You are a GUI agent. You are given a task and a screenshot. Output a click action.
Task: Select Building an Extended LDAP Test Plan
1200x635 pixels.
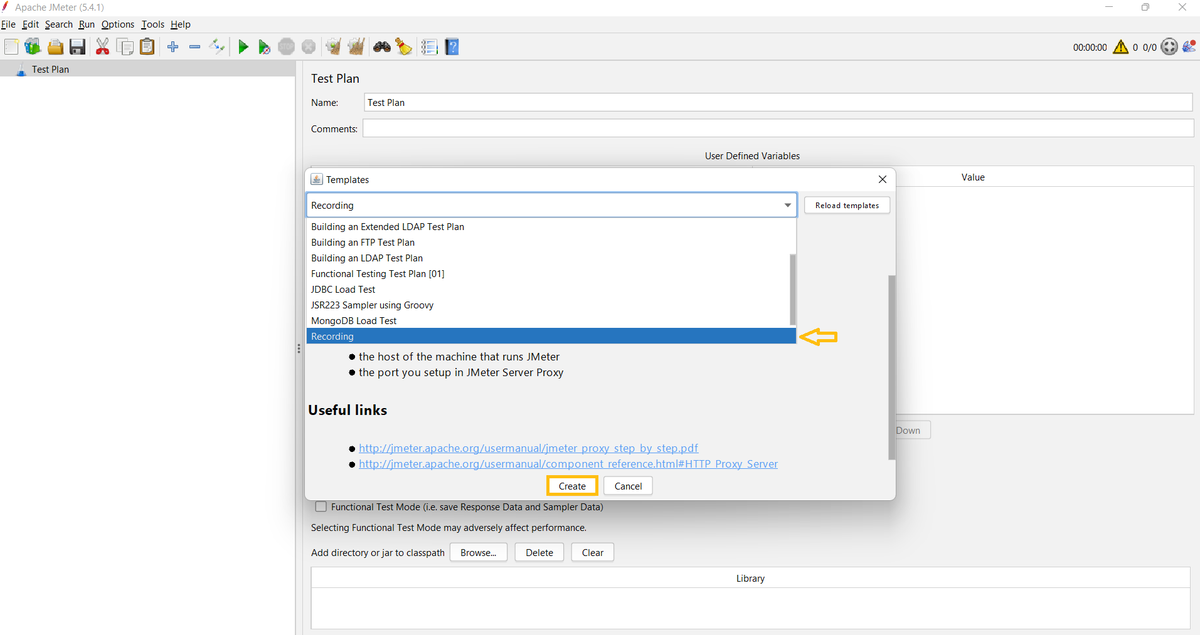tap(551, 227)
